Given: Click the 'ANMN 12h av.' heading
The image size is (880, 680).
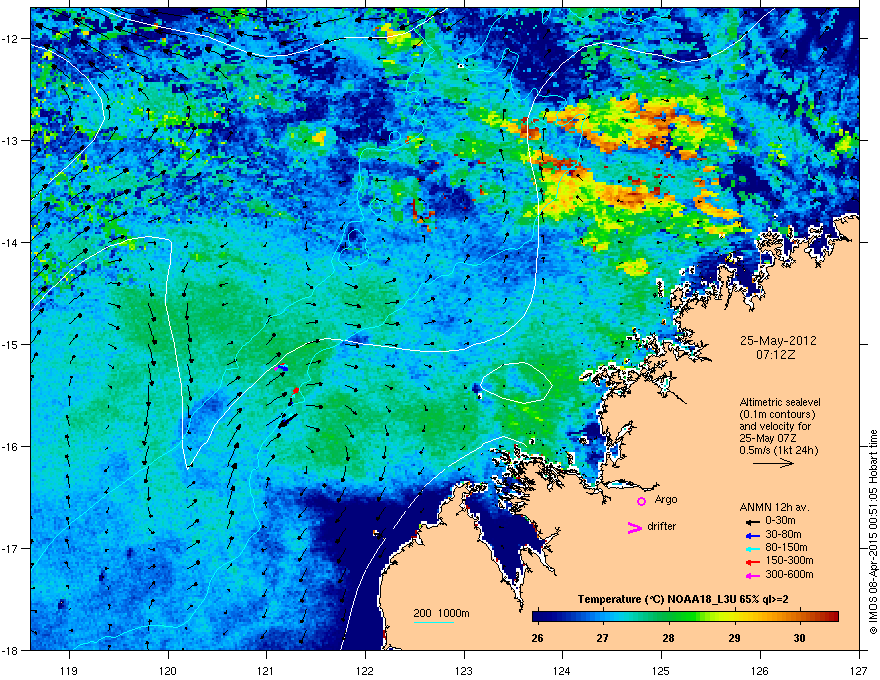Looking at the screenshot, I should coord(774,507).
